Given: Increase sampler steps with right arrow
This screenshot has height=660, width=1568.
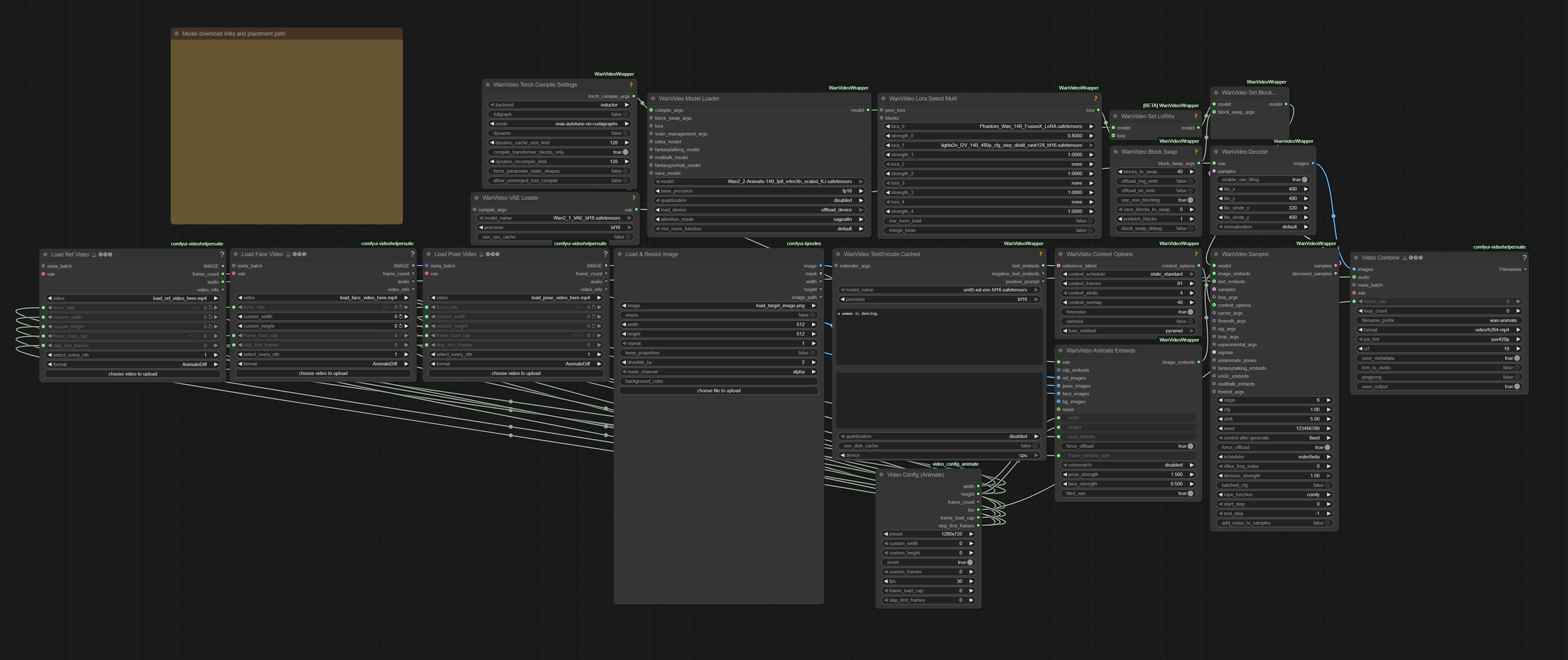Looking at the screenshot, I should (1329, 400).
